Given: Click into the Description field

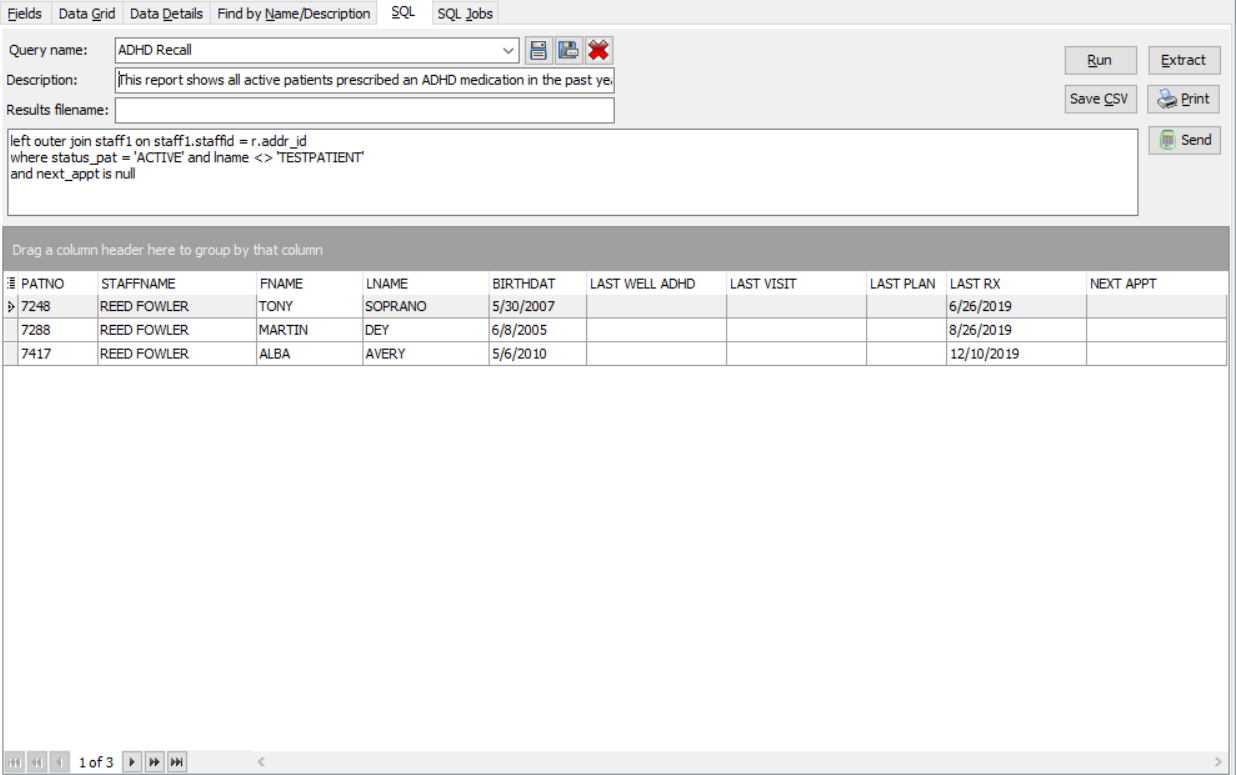Looking at the screenshot, I should [364, 80].
